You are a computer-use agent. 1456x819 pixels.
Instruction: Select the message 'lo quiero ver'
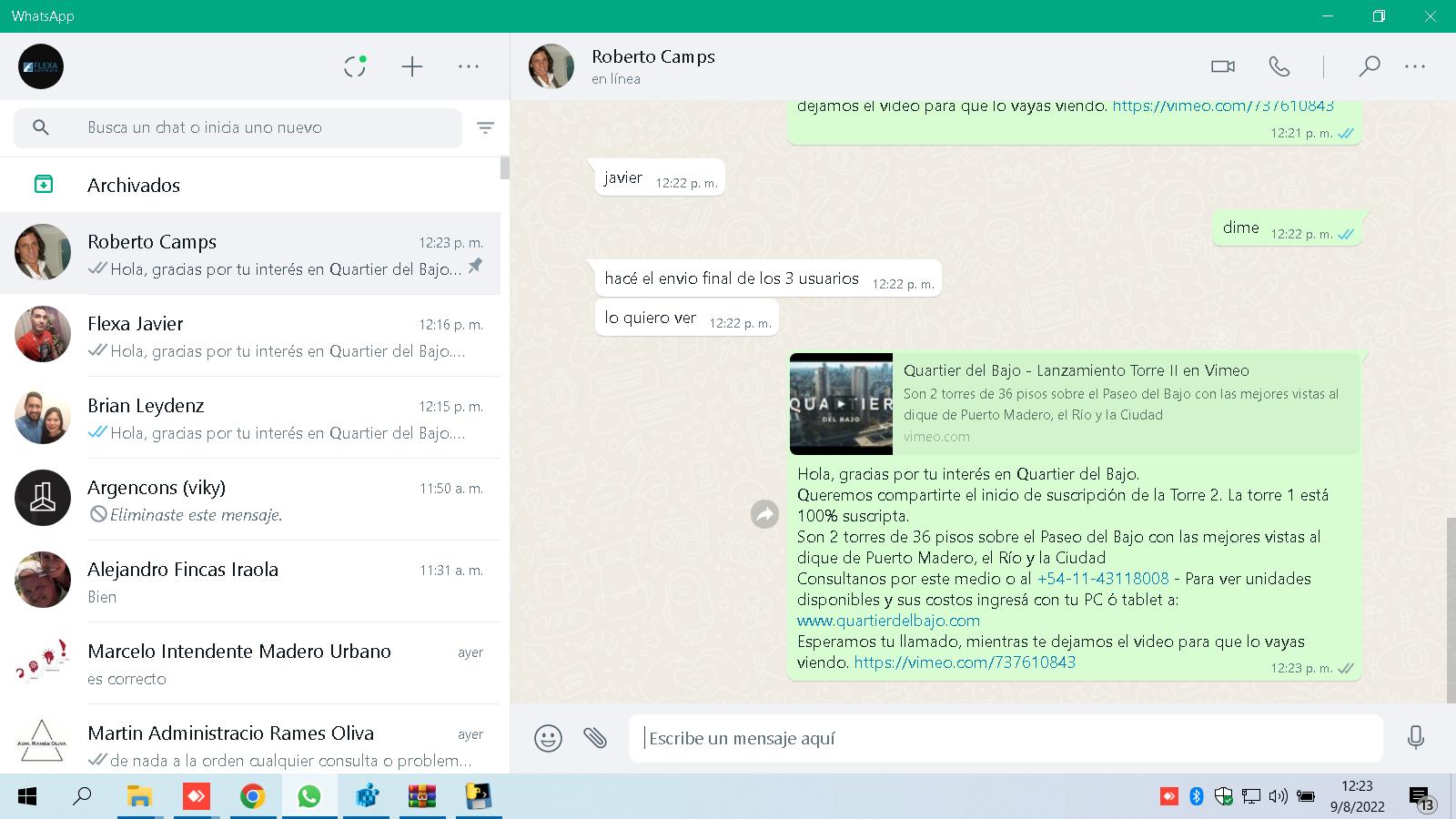click(x=687, y=318)
